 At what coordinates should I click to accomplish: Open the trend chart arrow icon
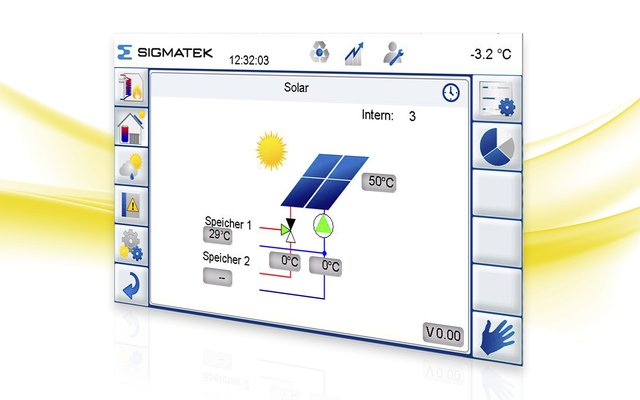(355, 54)
